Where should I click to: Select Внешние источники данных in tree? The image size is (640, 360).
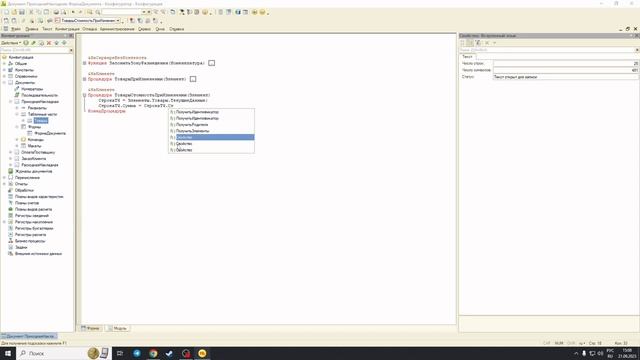38,253
